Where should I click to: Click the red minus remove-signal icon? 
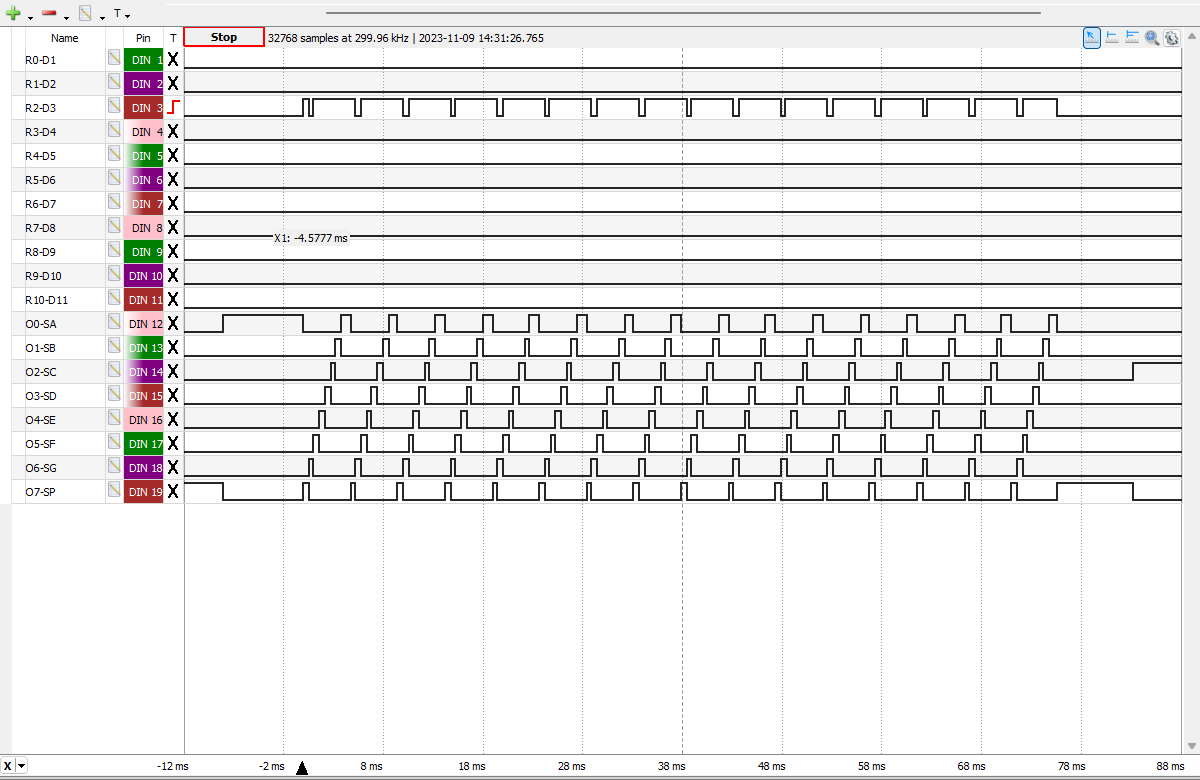point(49,14)
